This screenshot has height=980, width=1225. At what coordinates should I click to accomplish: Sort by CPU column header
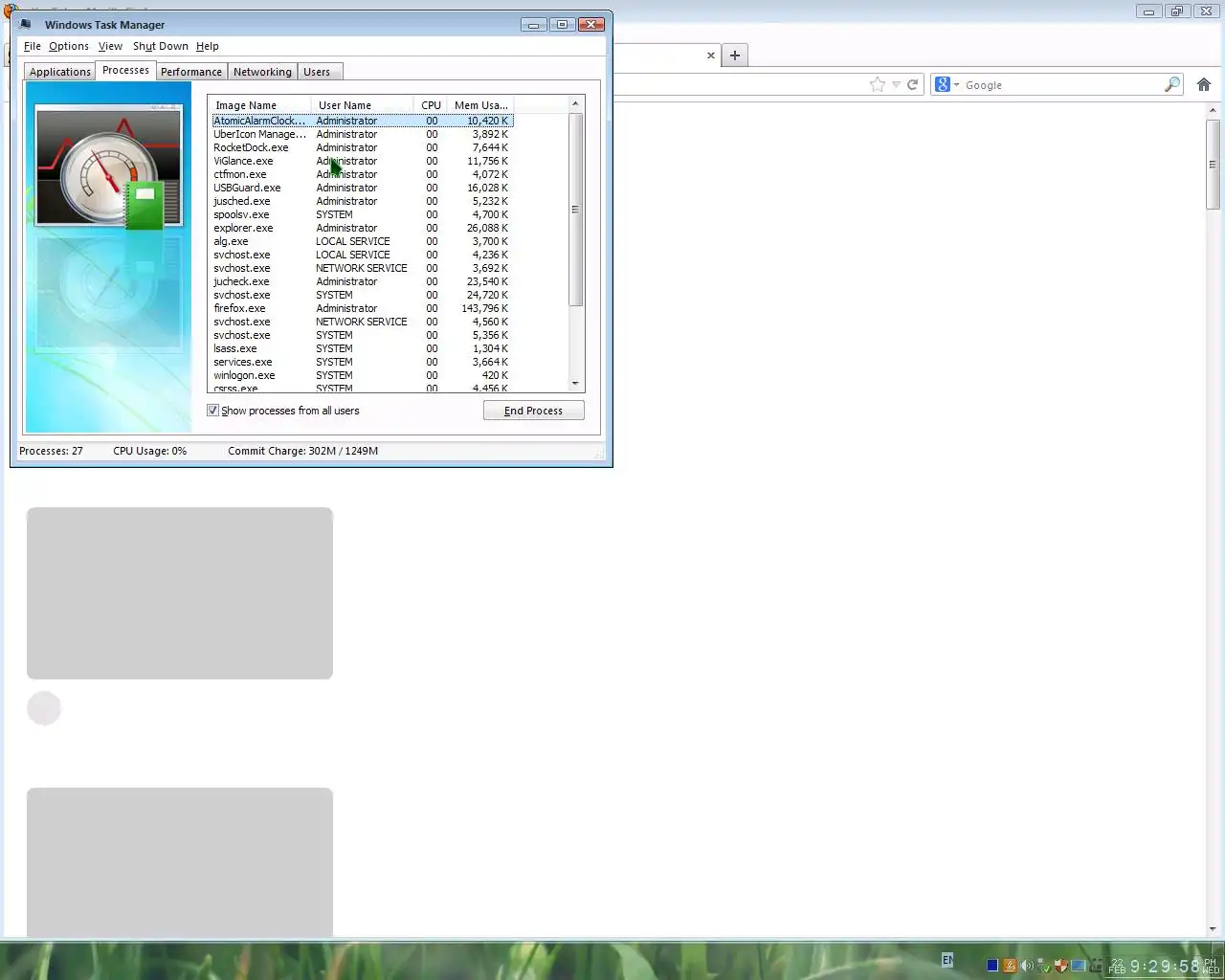(431, 104)
